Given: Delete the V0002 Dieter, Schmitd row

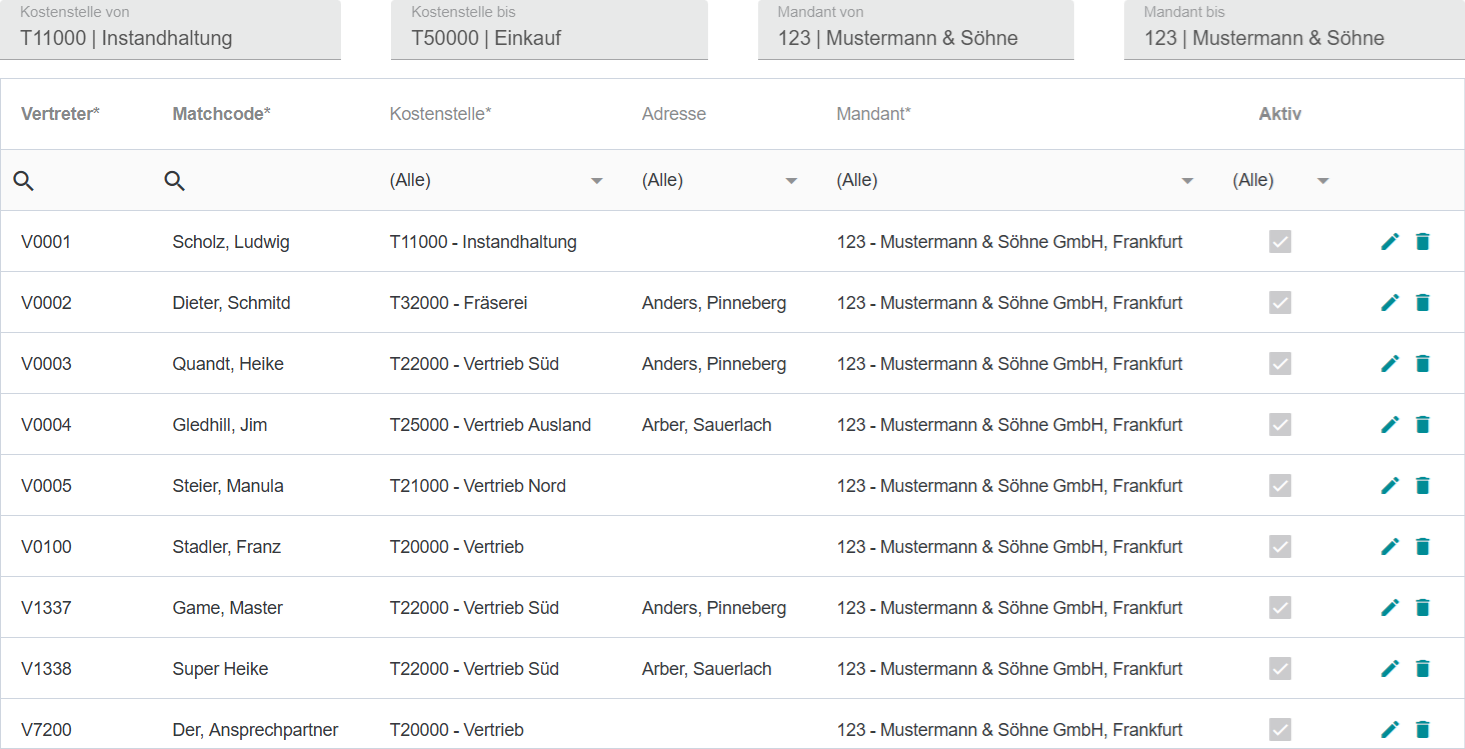Looking at the screenshot, I should (1423, 303).
